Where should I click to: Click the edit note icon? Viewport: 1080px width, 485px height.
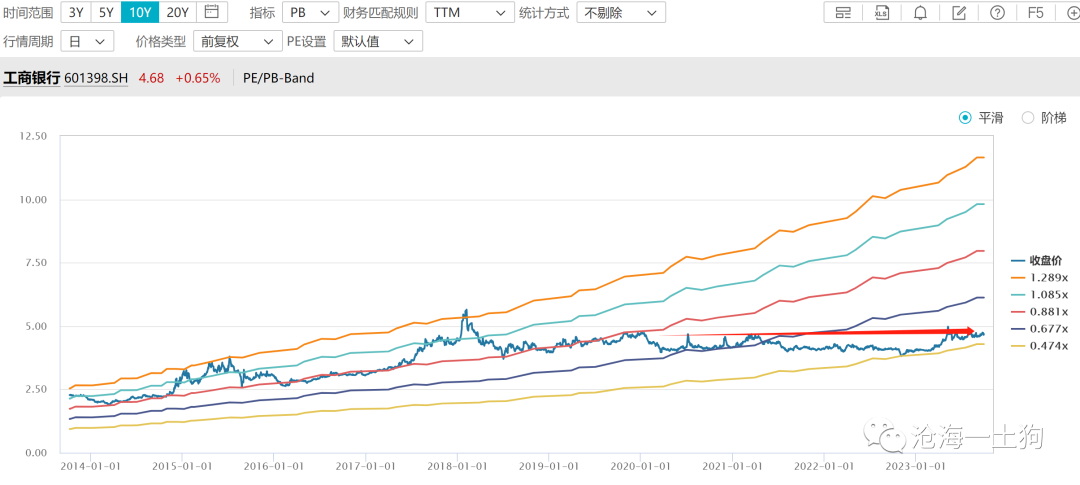click(x=959, y=13)
